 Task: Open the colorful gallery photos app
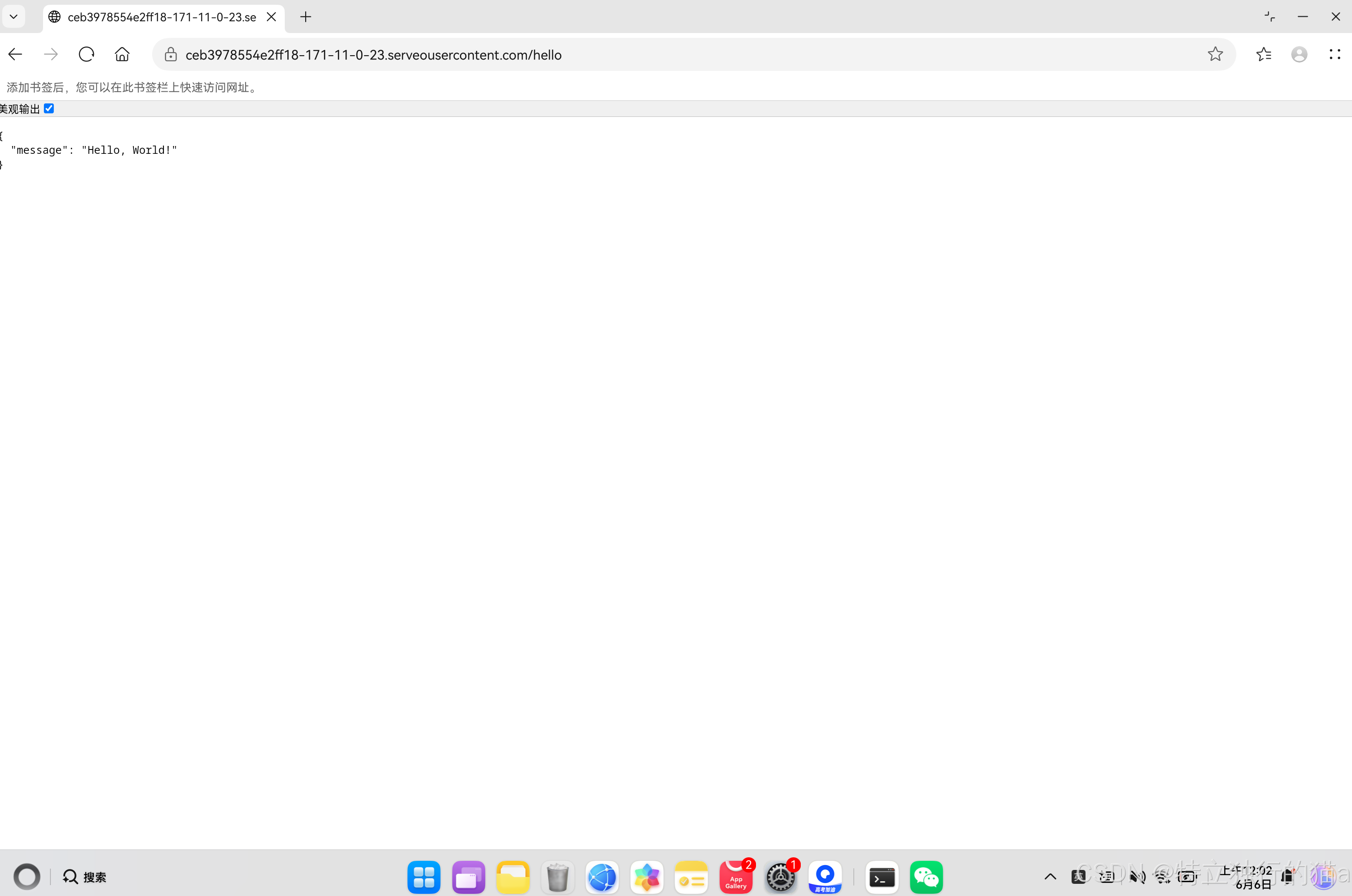(x=646, y=876)
